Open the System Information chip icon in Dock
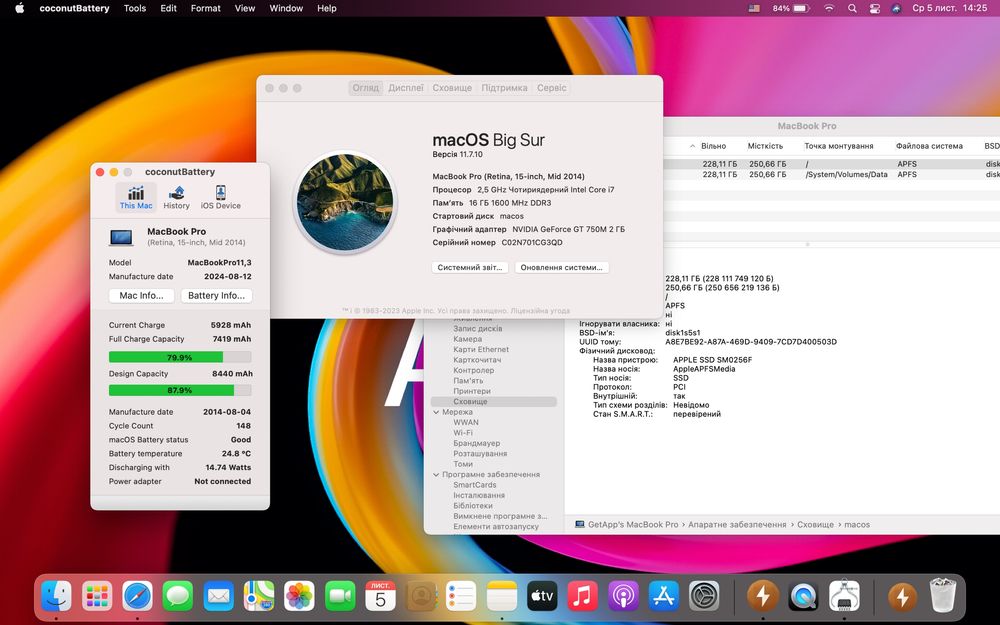This screenshot has height=625, width=1000. click(x=844, y=596)
